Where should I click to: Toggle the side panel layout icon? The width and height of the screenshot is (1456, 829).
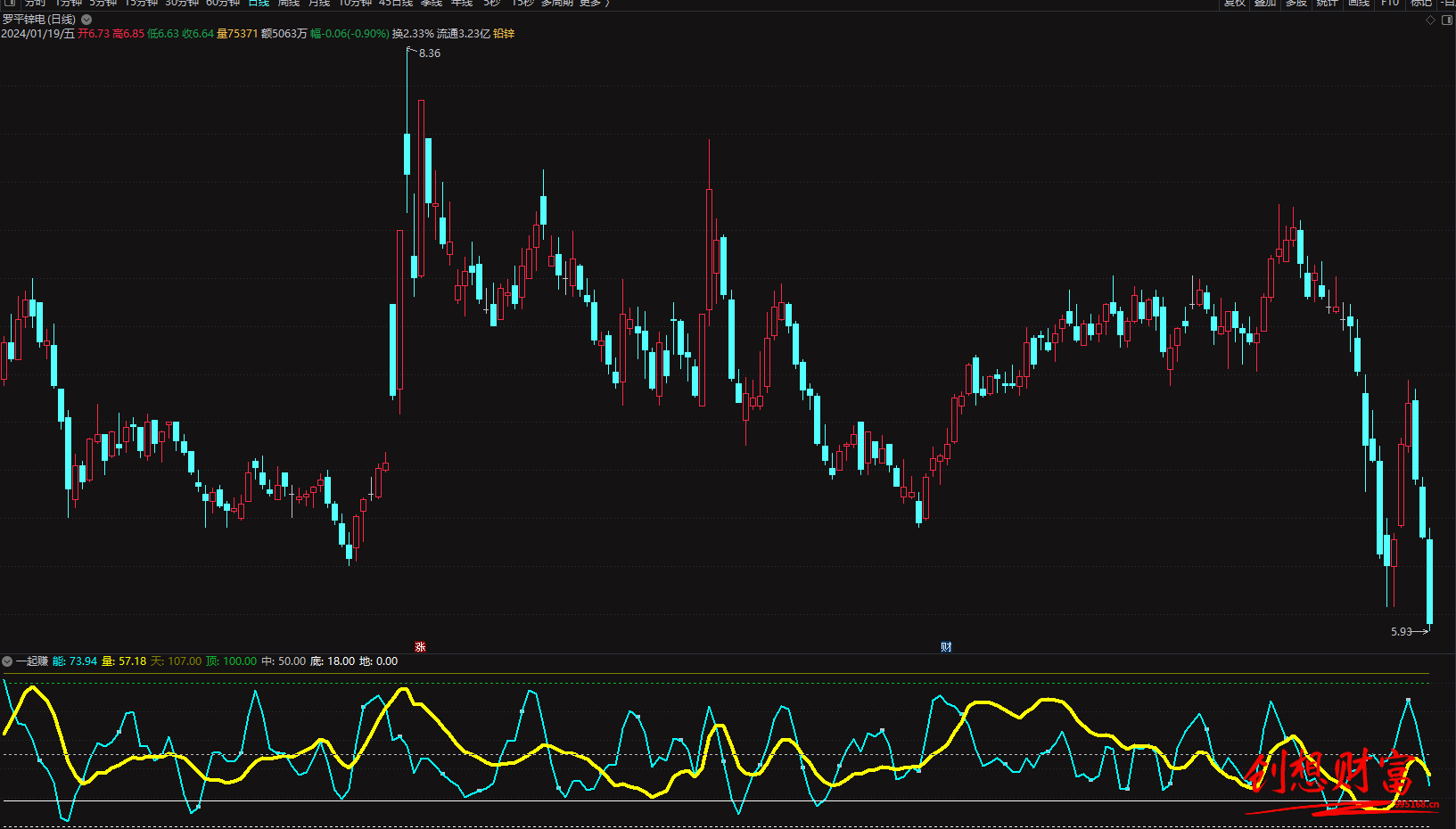tap(1447, 20)
